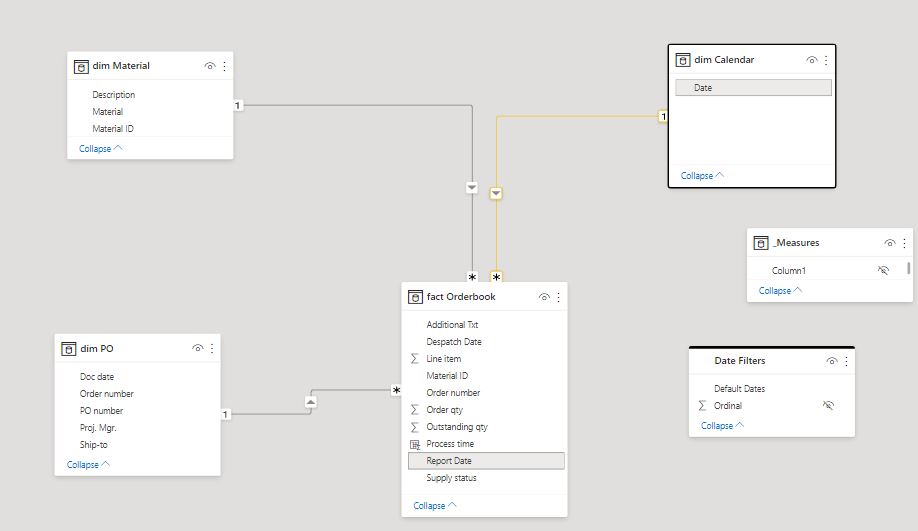This screenshot has height=531, width=918.
Task: Click the dim Material table icon
Action: coord(81,67)
